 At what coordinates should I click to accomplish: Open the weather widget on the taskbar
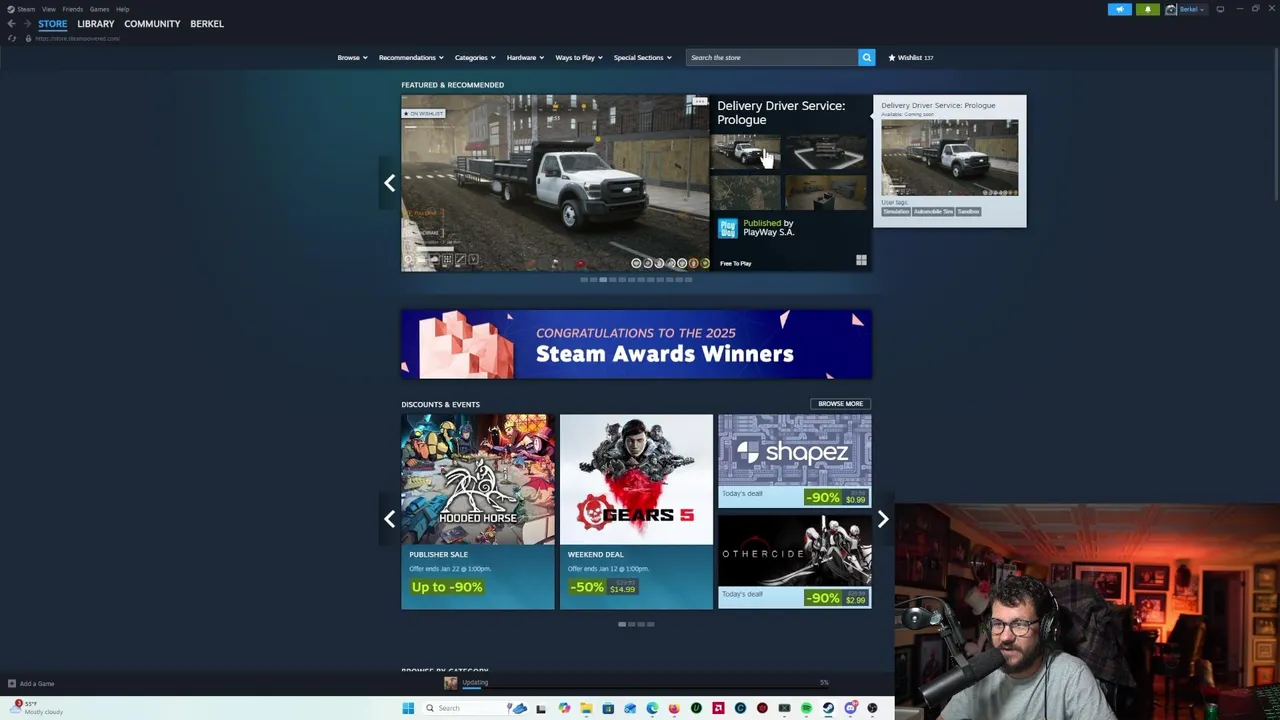click(x=35, y=708)
